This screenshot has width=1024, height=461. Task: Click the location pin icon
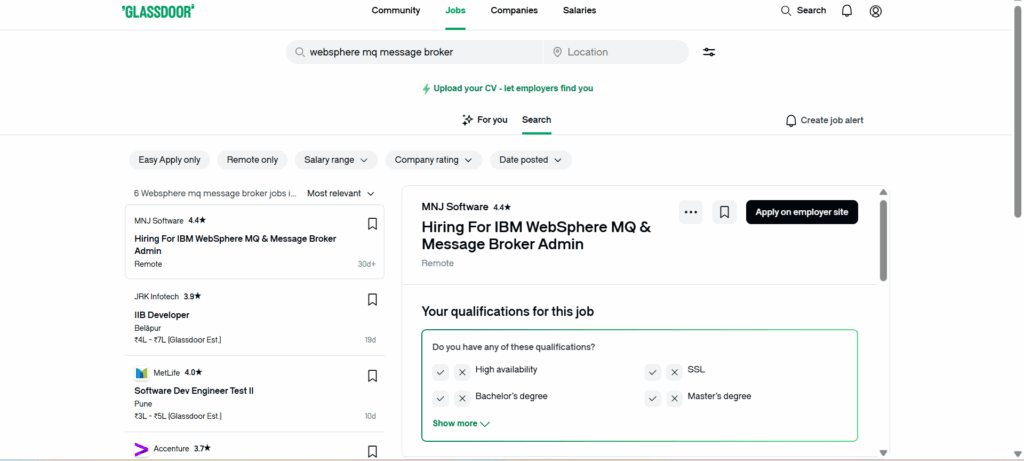click(557, 52)
